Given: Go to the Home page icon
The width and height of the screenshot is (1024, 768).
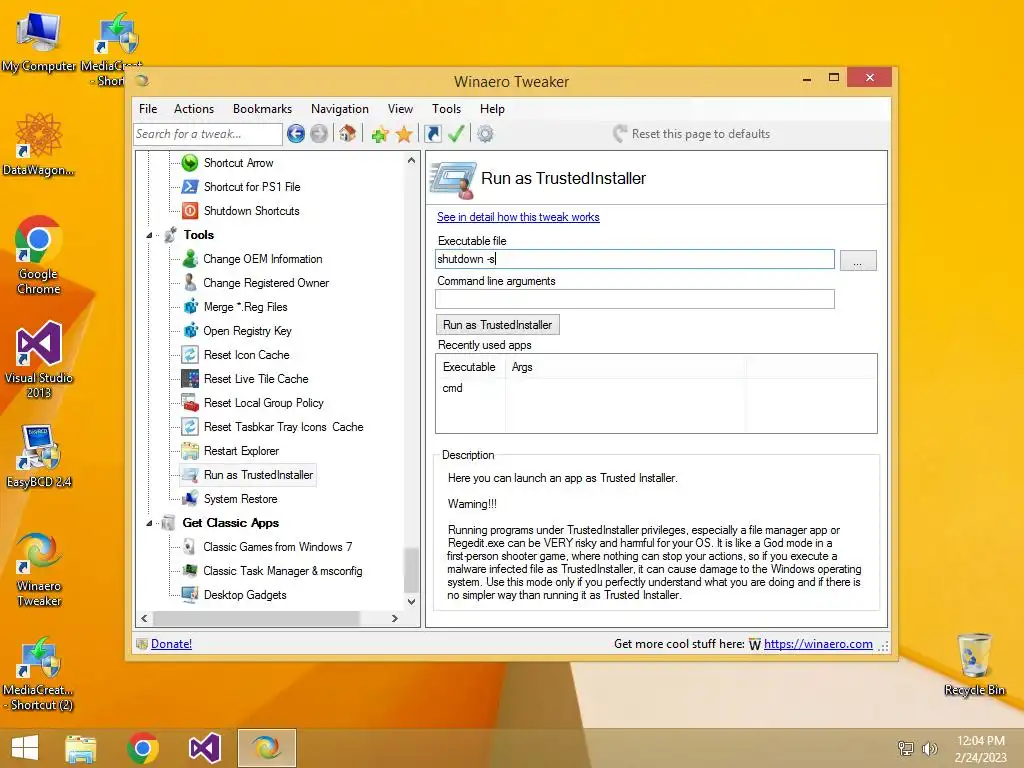Looking at the screenshot, I should 347,134.
